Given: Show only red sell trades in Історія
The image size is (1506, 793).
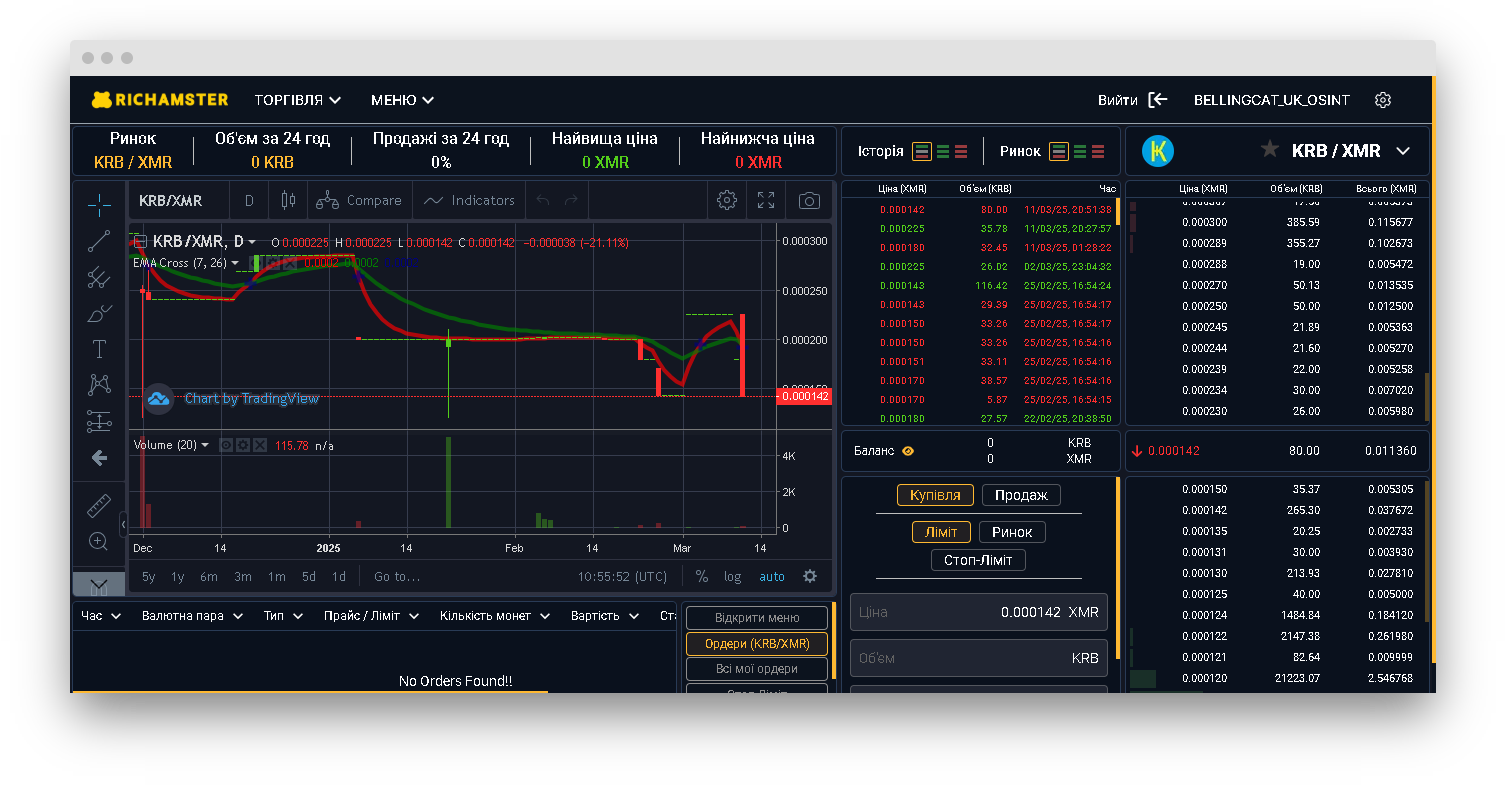Looking at the screenshot, I should [x=961, y=151].
